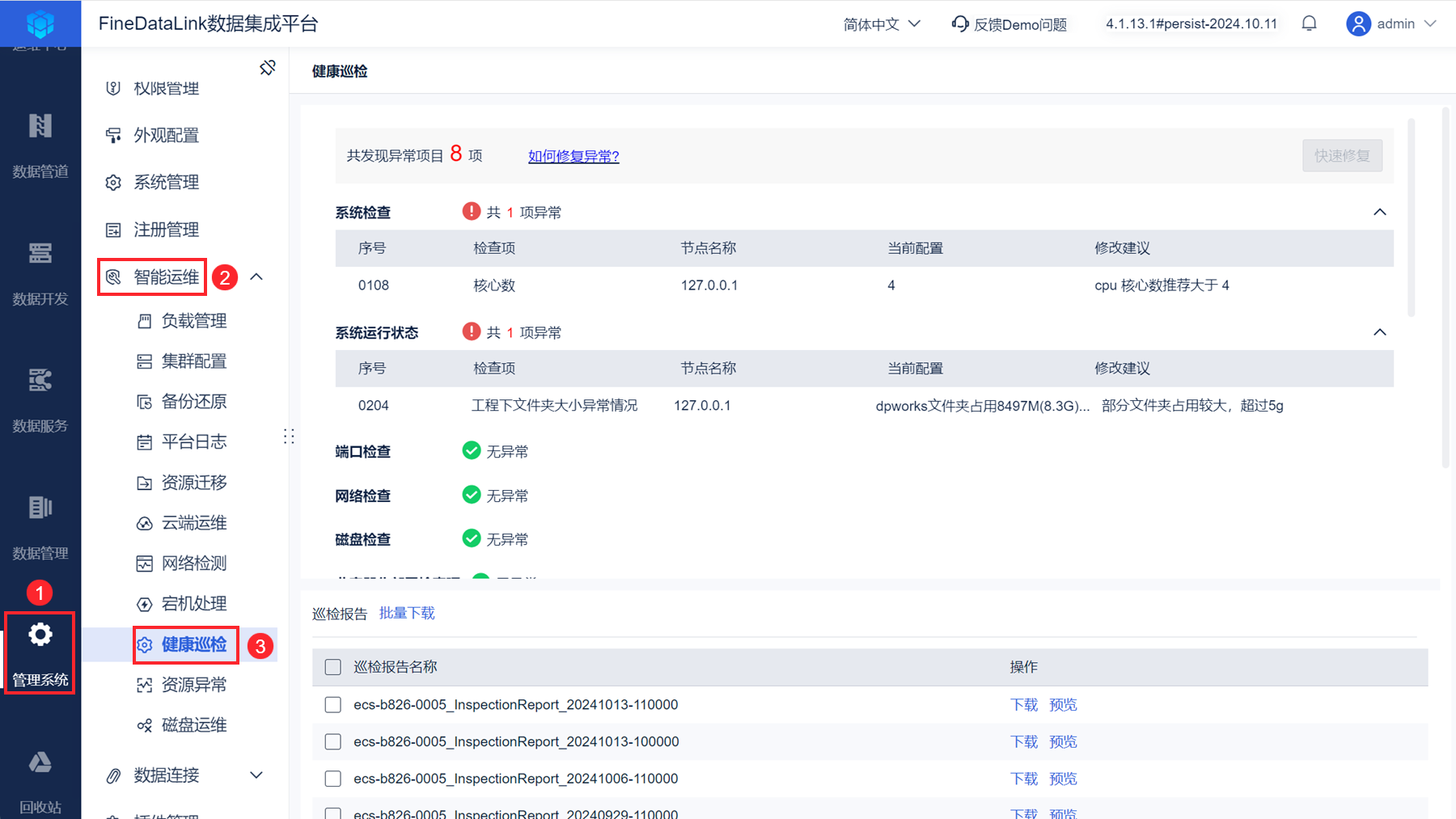Click the version 4.1.13.1#persist-2024.10.11 text

point(1191,23)
